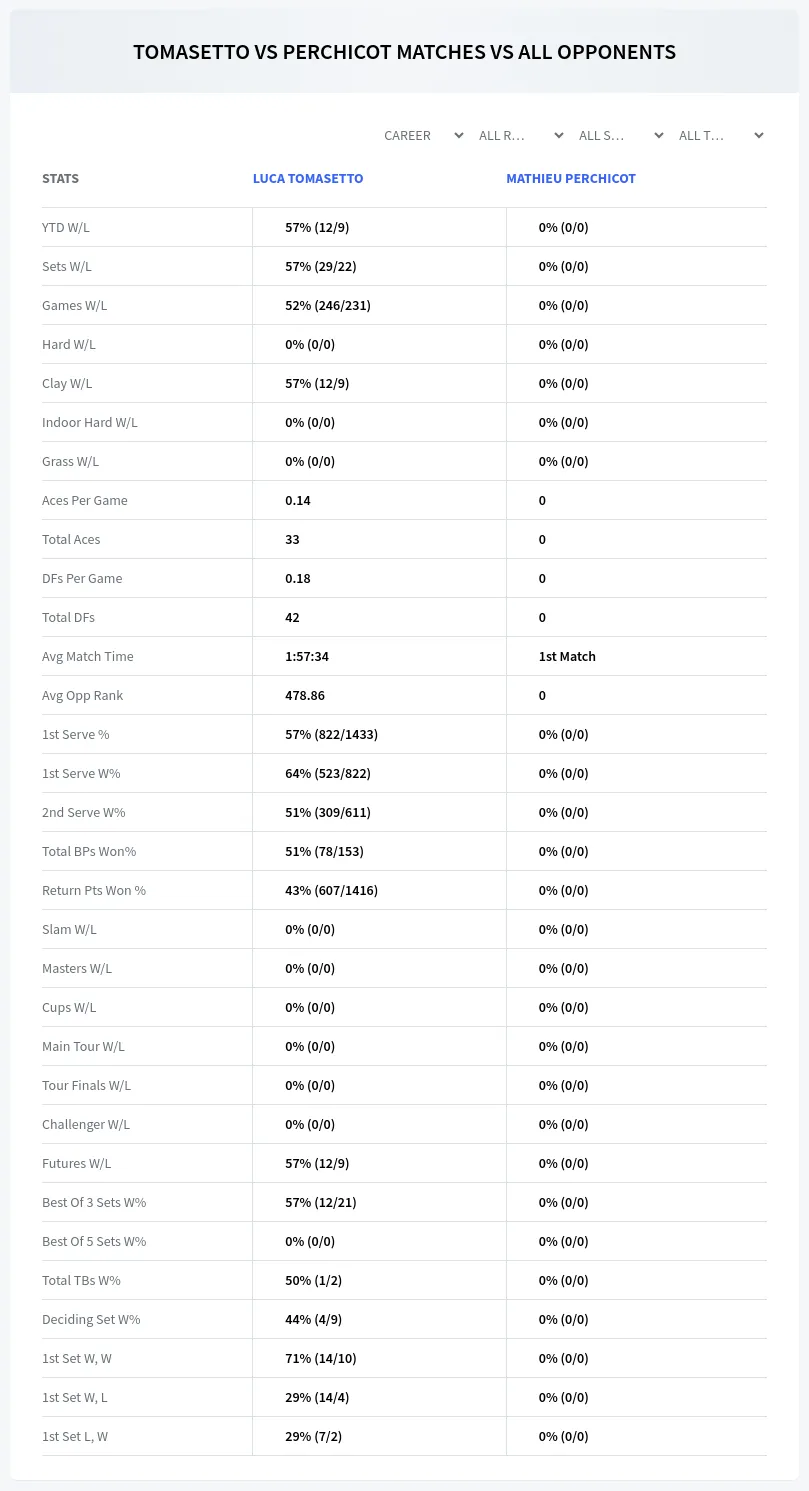Click Perchicot's 1st Match cell
Viewport: 809px width, 1491px height.
click(x=567, y=657)
